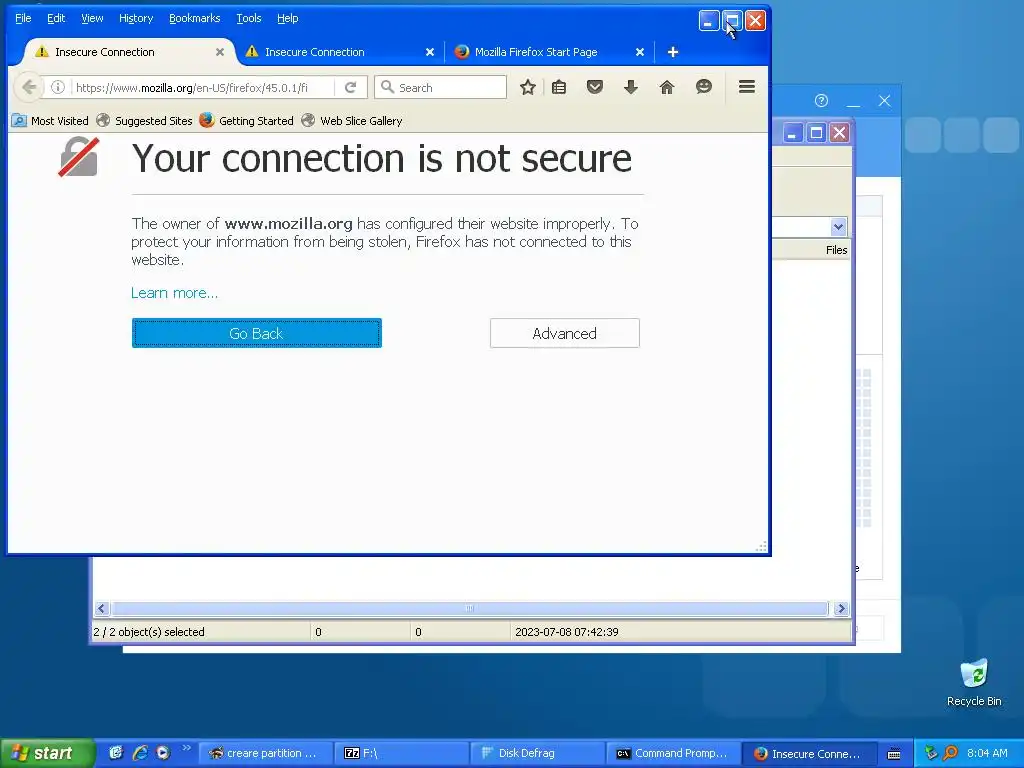Open the Downloads arrow icon
This screenshot has height=768, width=1024.
[x=630, y=87]
